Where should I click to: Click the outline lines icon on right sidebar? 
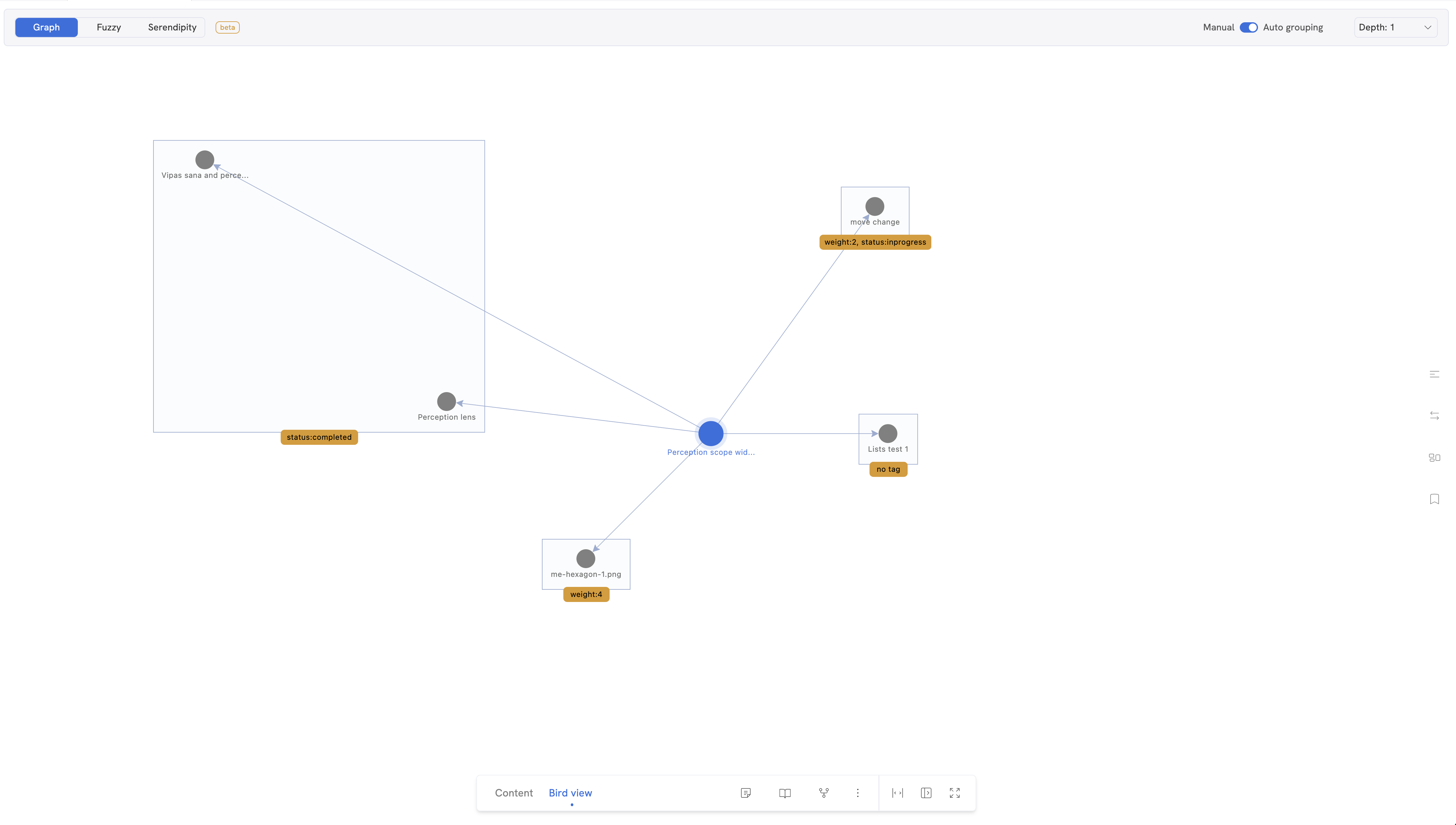pyautogui.click(x=1434, y=374)
